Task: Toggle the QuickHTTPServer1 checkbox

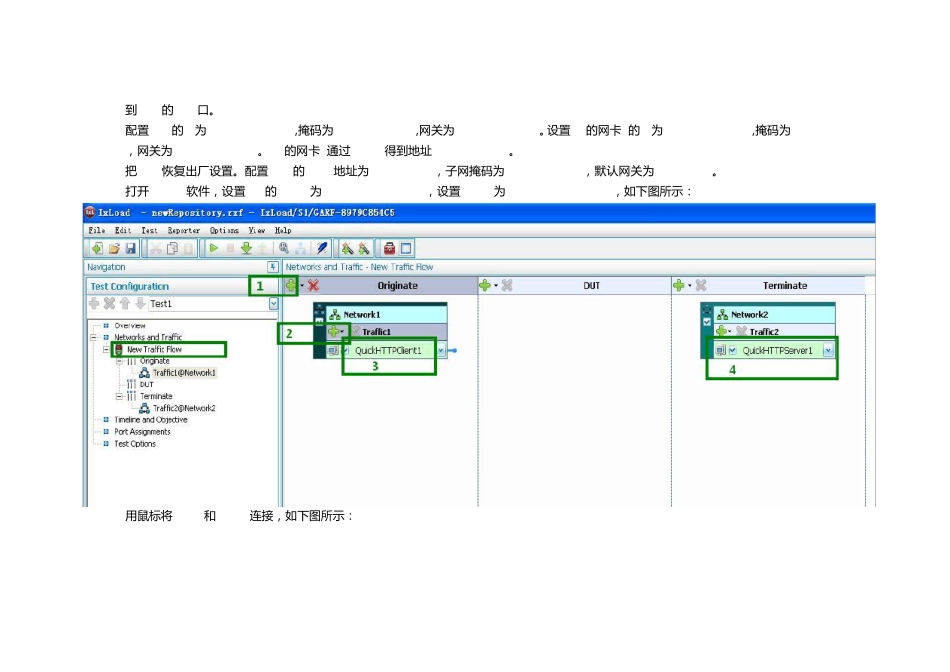Action: 732,350
